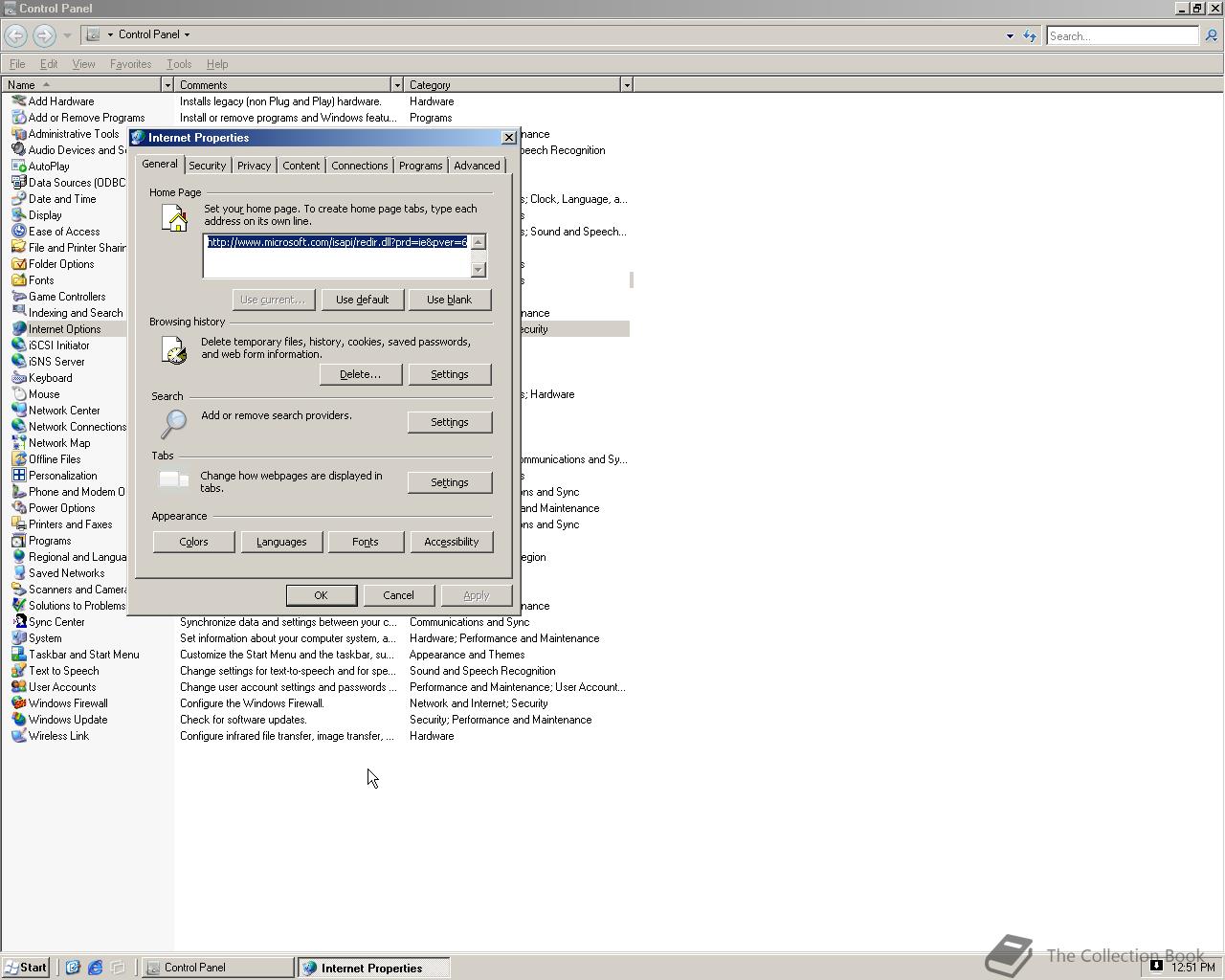
Task: Confirm dialog with OK button
Action: click(x=321, y=595)
